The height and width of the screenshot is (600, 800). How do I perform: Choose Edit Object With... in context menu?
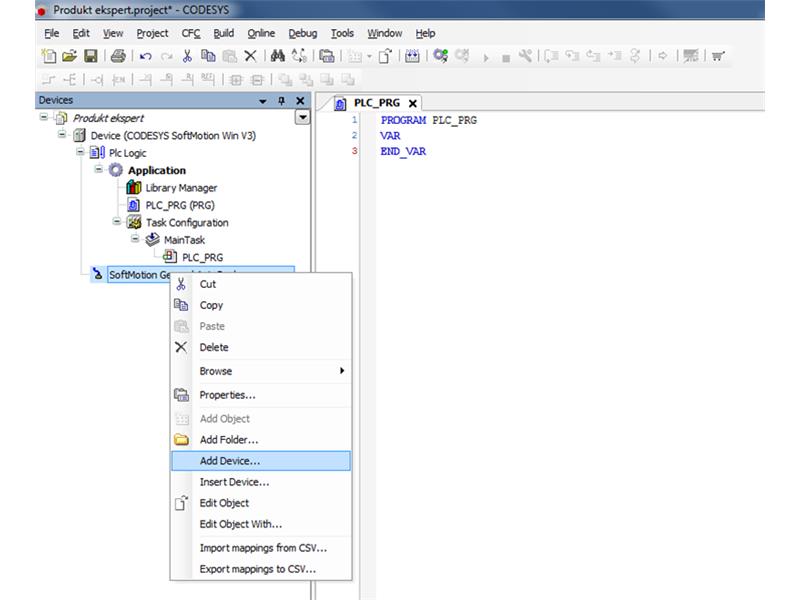tap(261, 524)
